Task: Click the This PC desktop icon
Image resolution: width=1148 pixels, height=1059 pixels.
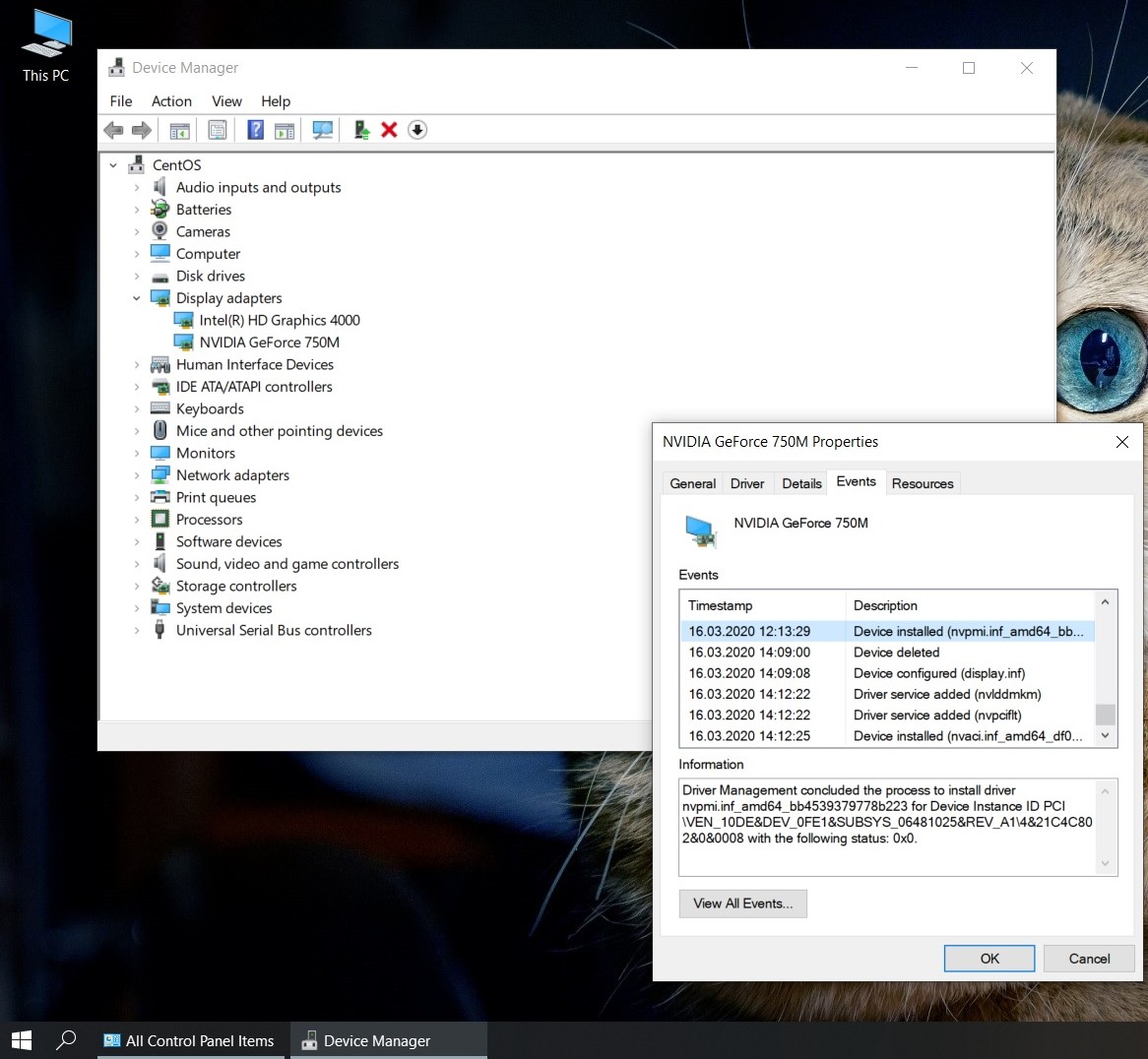Action: pos(46,45)
